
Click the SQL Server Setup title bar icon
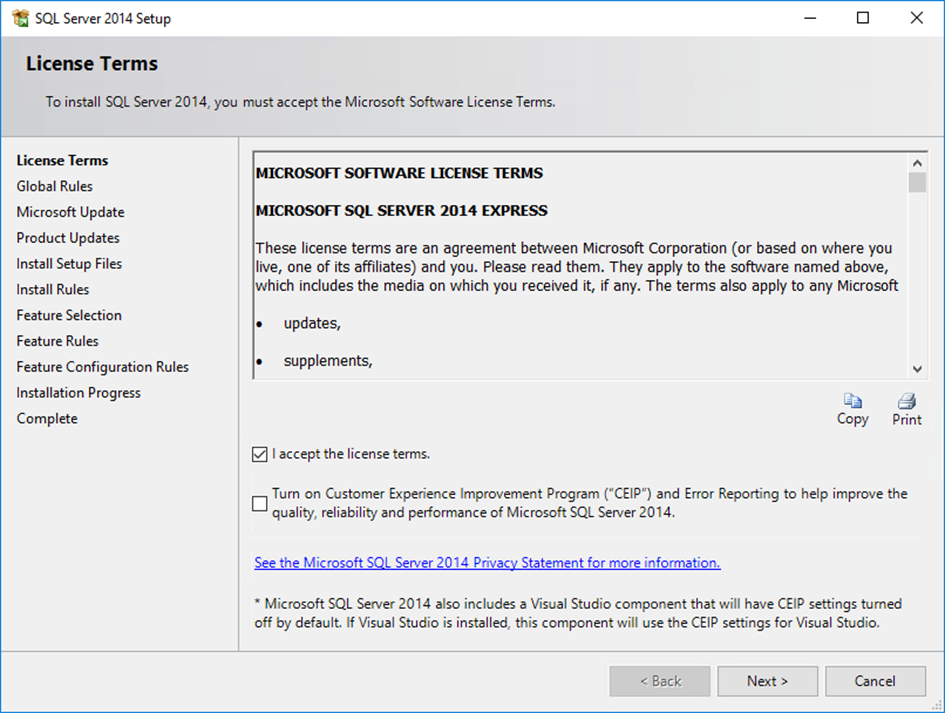point(20,18)
